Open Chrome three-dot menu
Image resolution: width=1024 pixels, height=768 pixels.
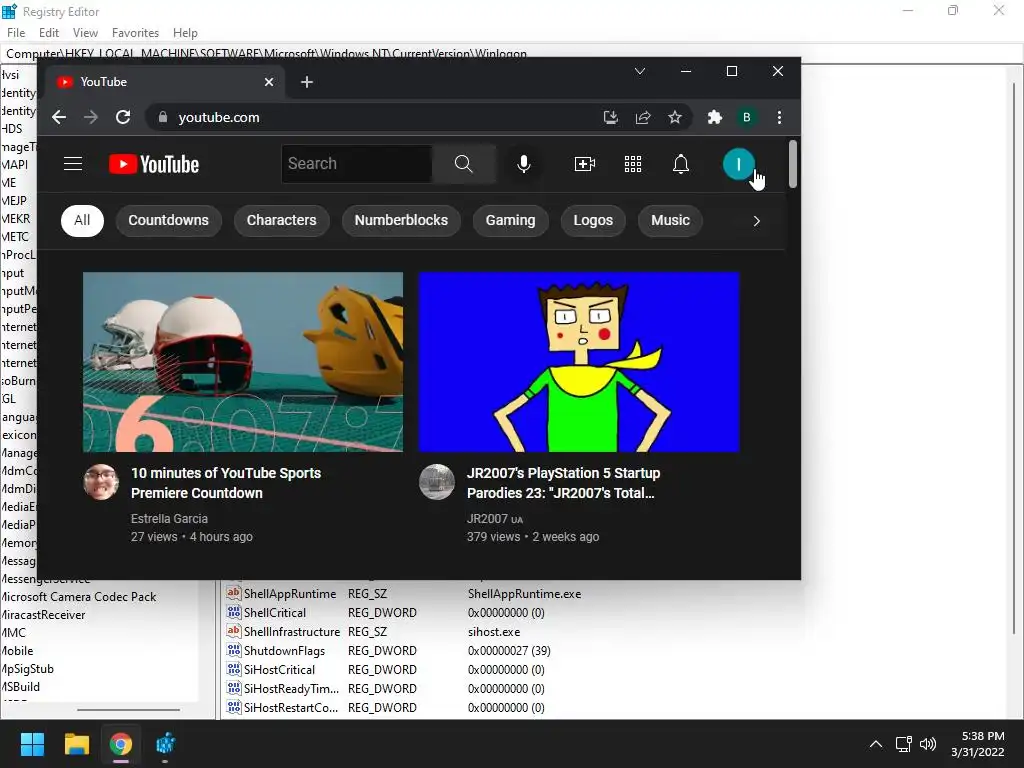point(779,117)
